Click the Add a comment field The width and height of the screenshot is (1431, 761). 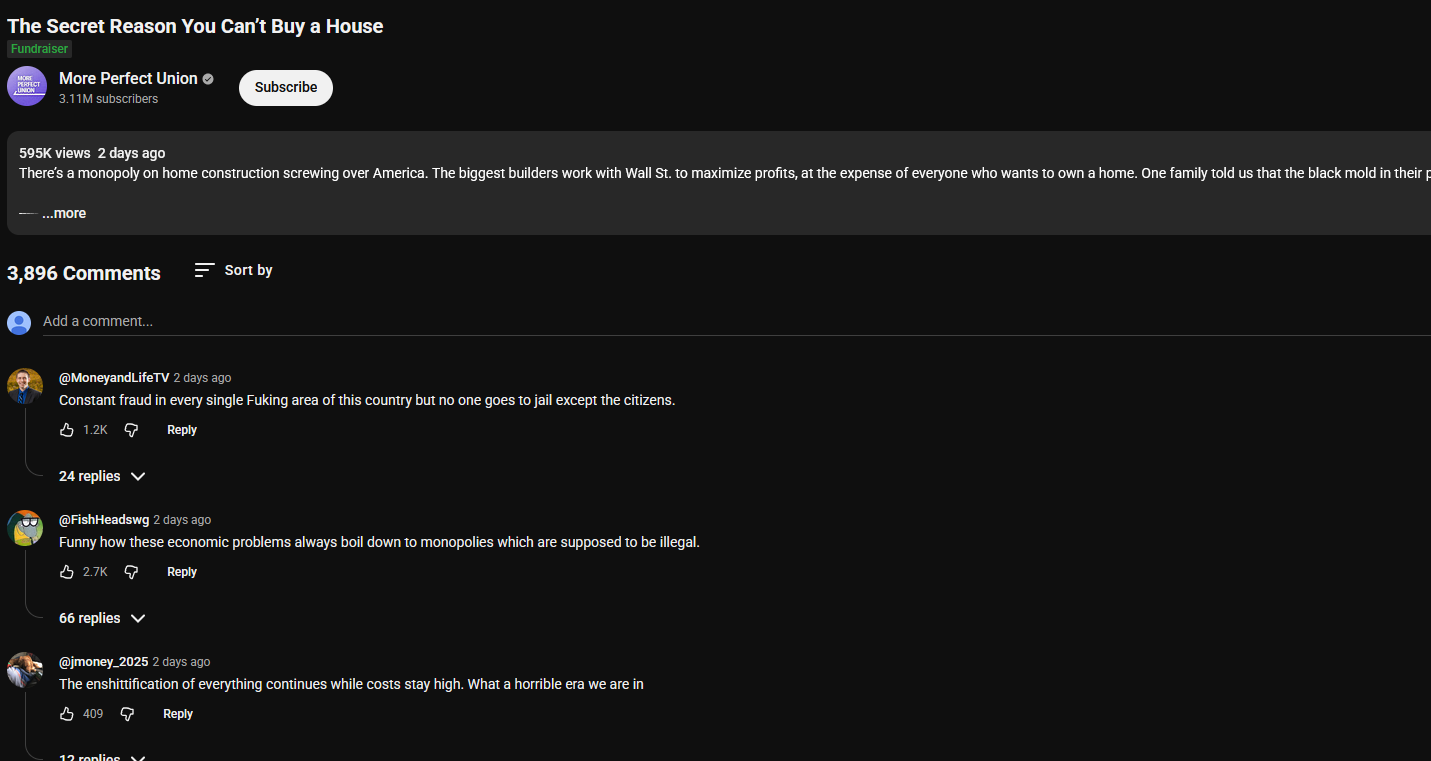click(400, 321)
